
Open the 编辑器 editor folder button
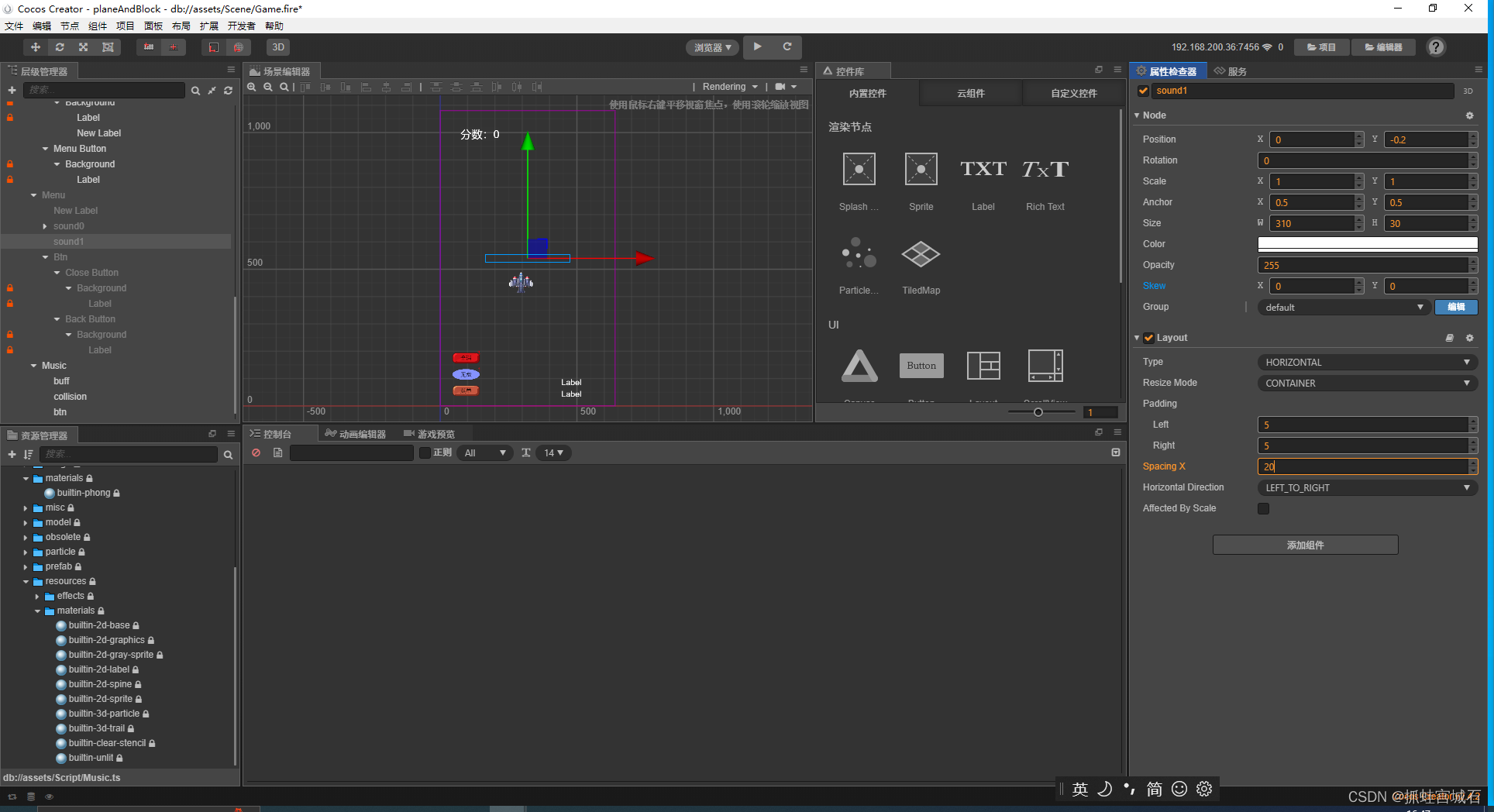coord(1383,47)
